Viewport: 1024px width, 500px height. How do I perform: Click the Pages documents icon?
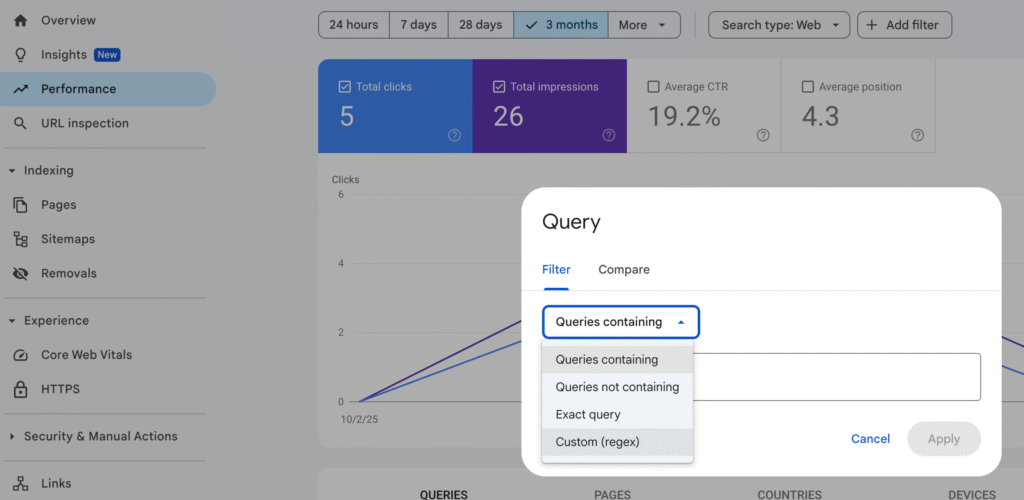click(21, 205)
